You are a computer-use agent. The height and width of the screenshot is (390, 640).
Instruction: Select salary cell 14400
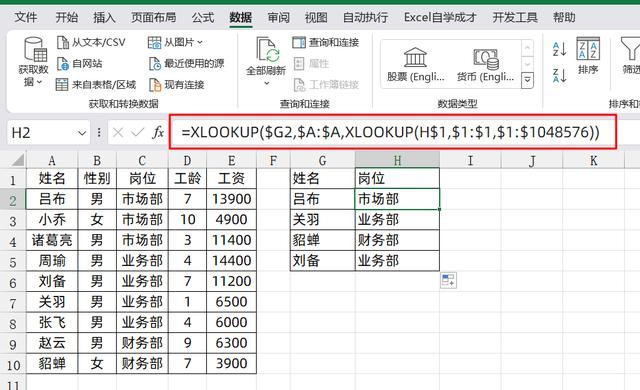pos(231,261)
